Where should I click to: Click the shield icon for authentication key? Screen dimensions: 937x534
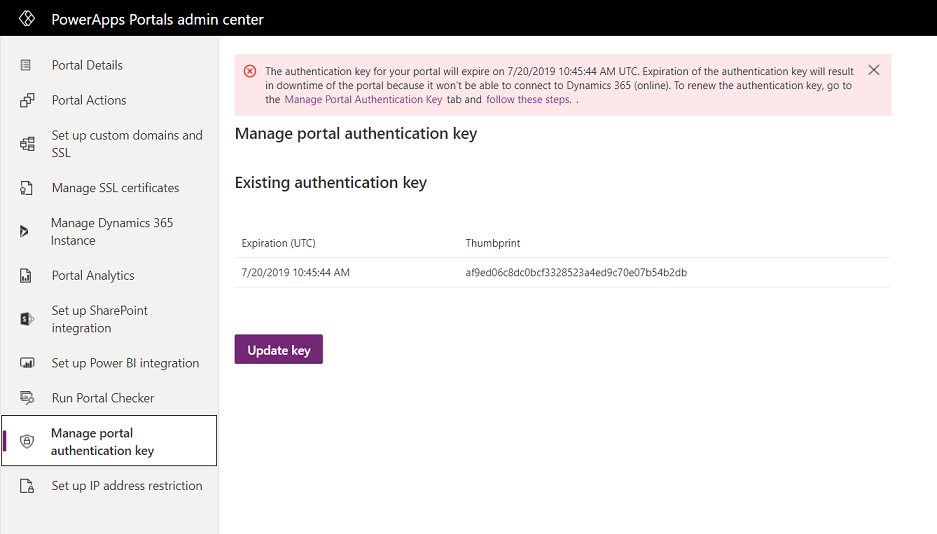pyautogui.click(x=27, y=441)
